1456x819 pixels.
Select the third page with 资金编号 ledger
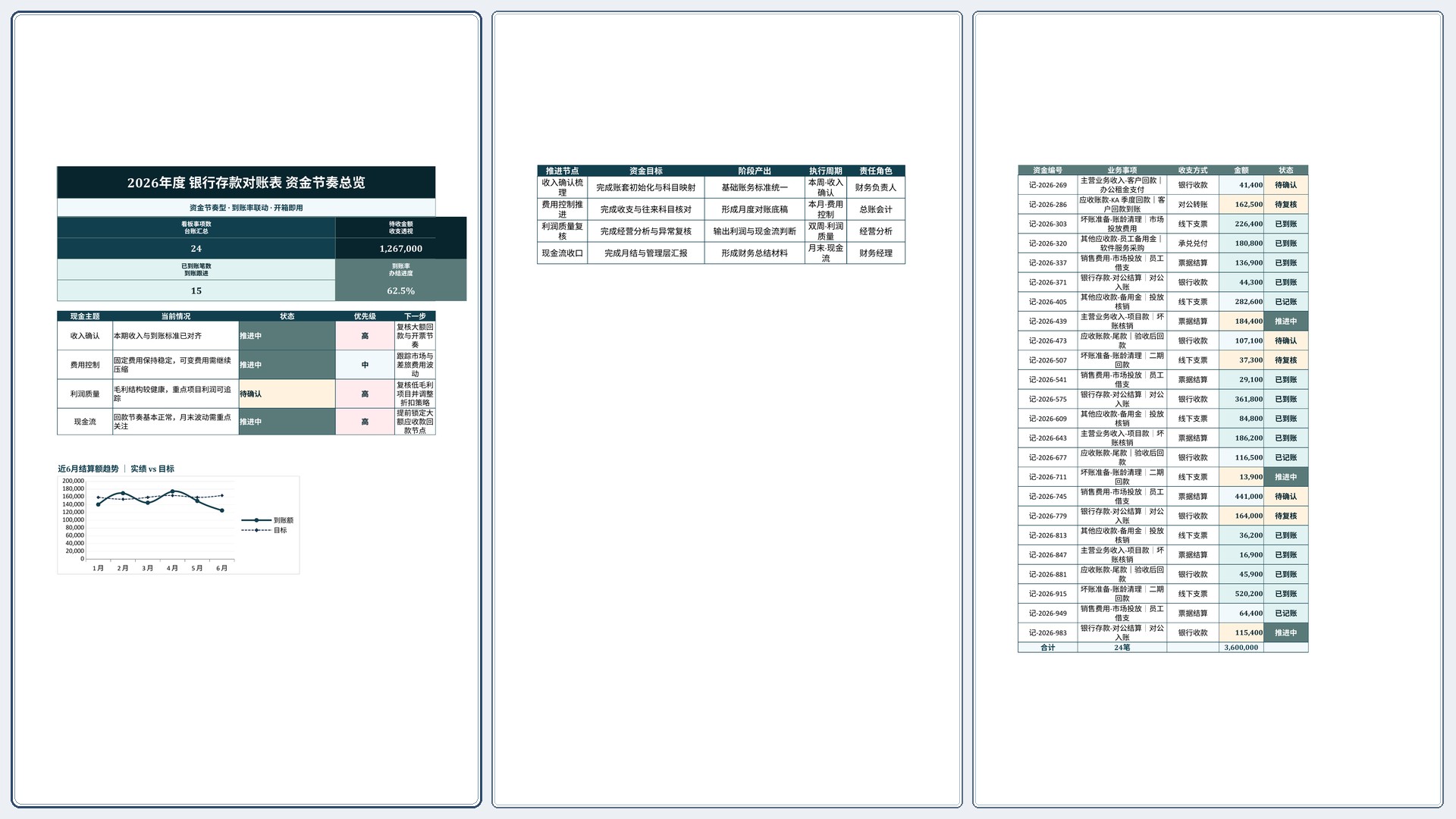[x=1208, y=409]
